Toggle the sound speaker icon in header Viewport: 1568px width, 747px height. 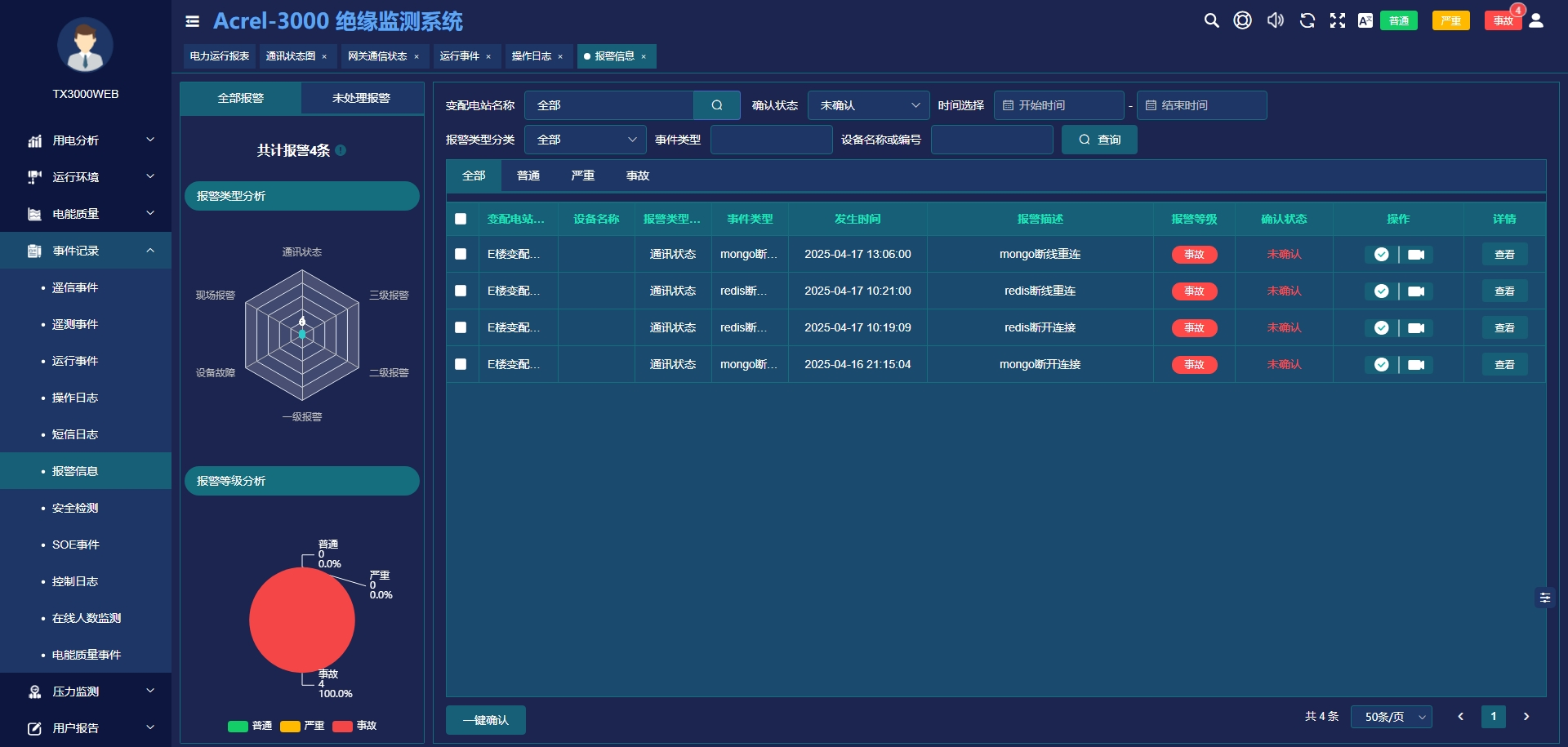tap(1275, 20)
